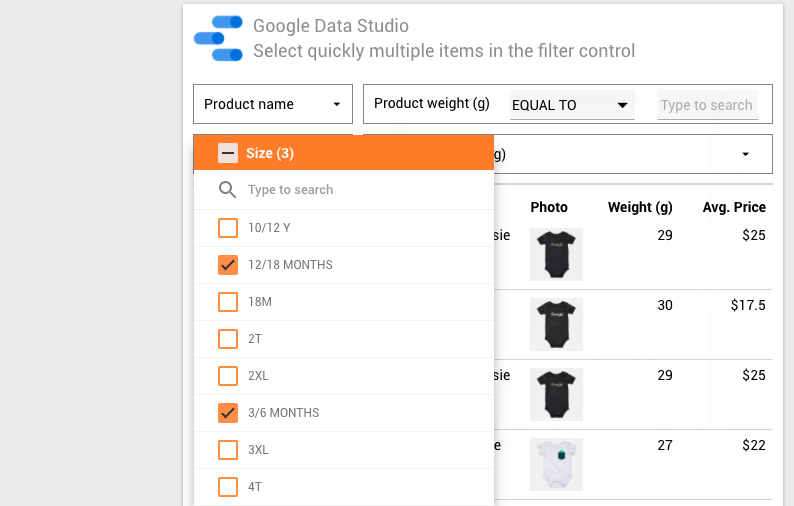Click the weight value 30
This screenshot has height=506, width=794.
click(x=665, y=305)
